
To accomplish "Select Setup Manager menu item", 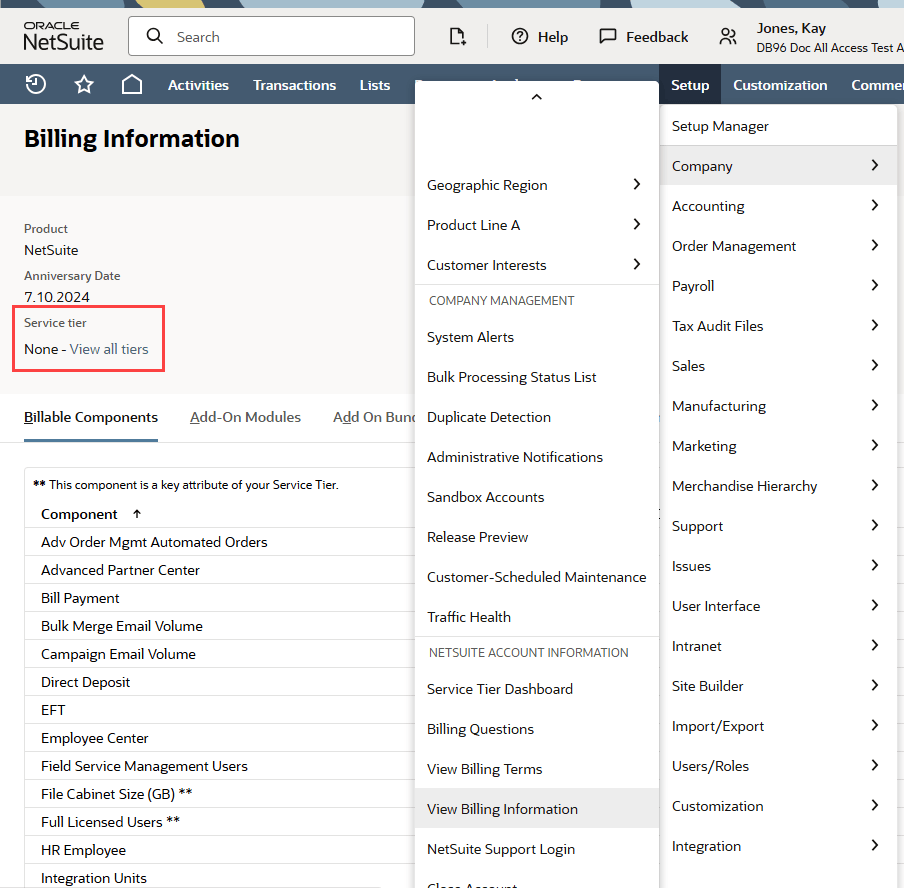I will click(x=778, y=126).
